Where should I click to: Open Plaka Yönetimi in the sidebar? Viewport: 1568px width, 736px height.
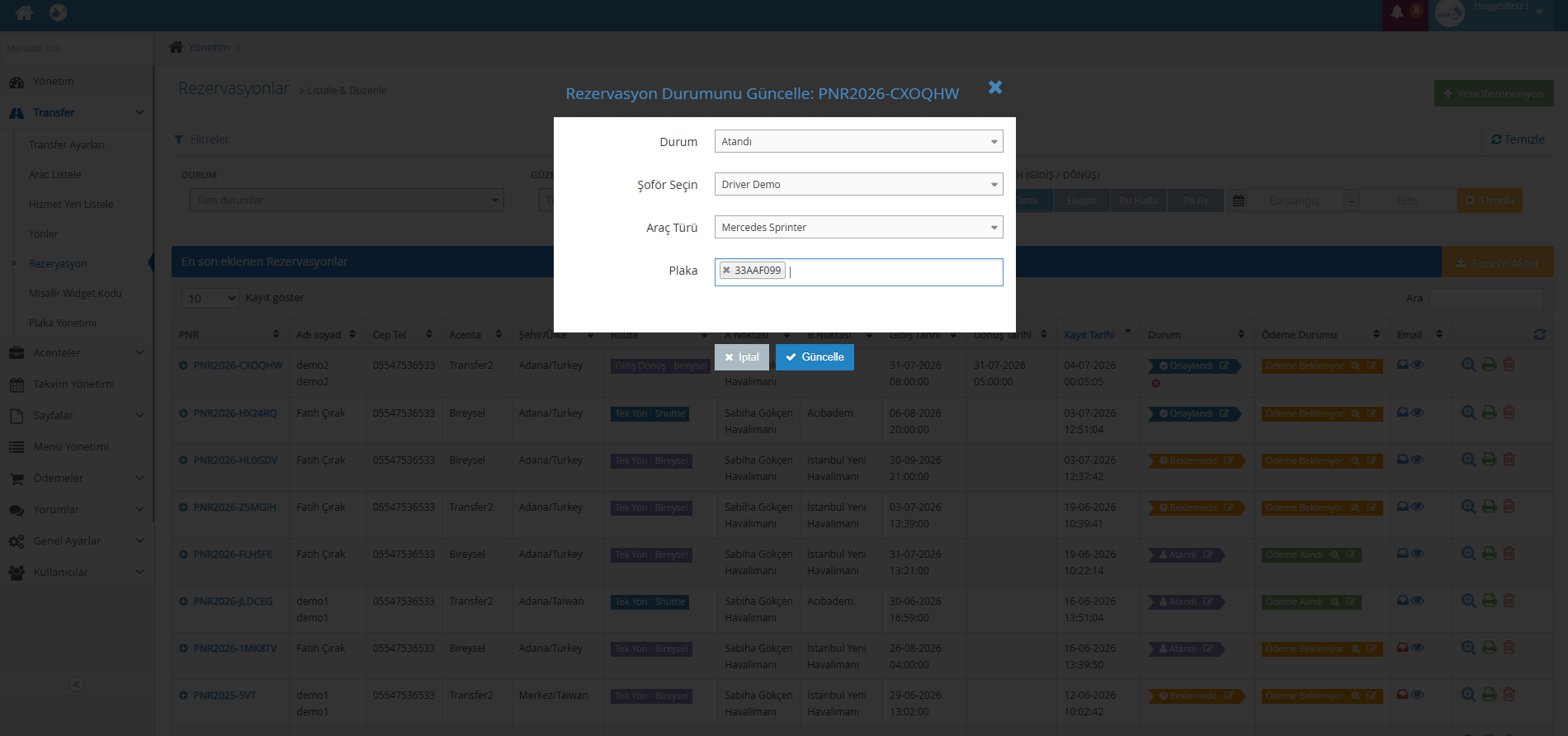[x=63, y=323]
